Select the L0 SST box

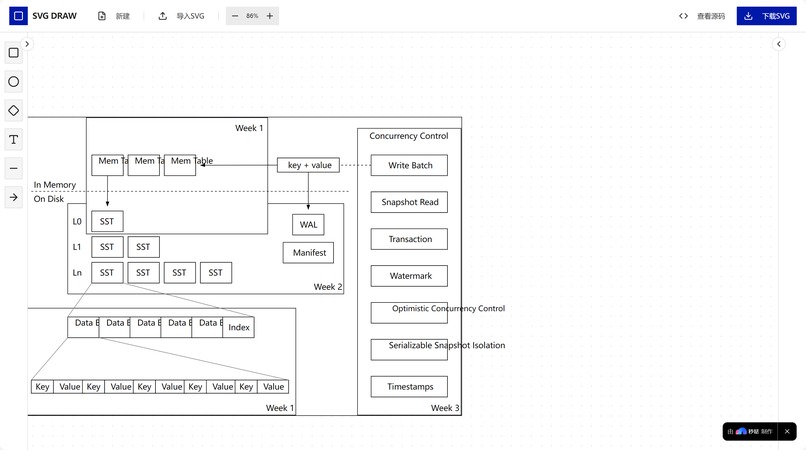107,222
